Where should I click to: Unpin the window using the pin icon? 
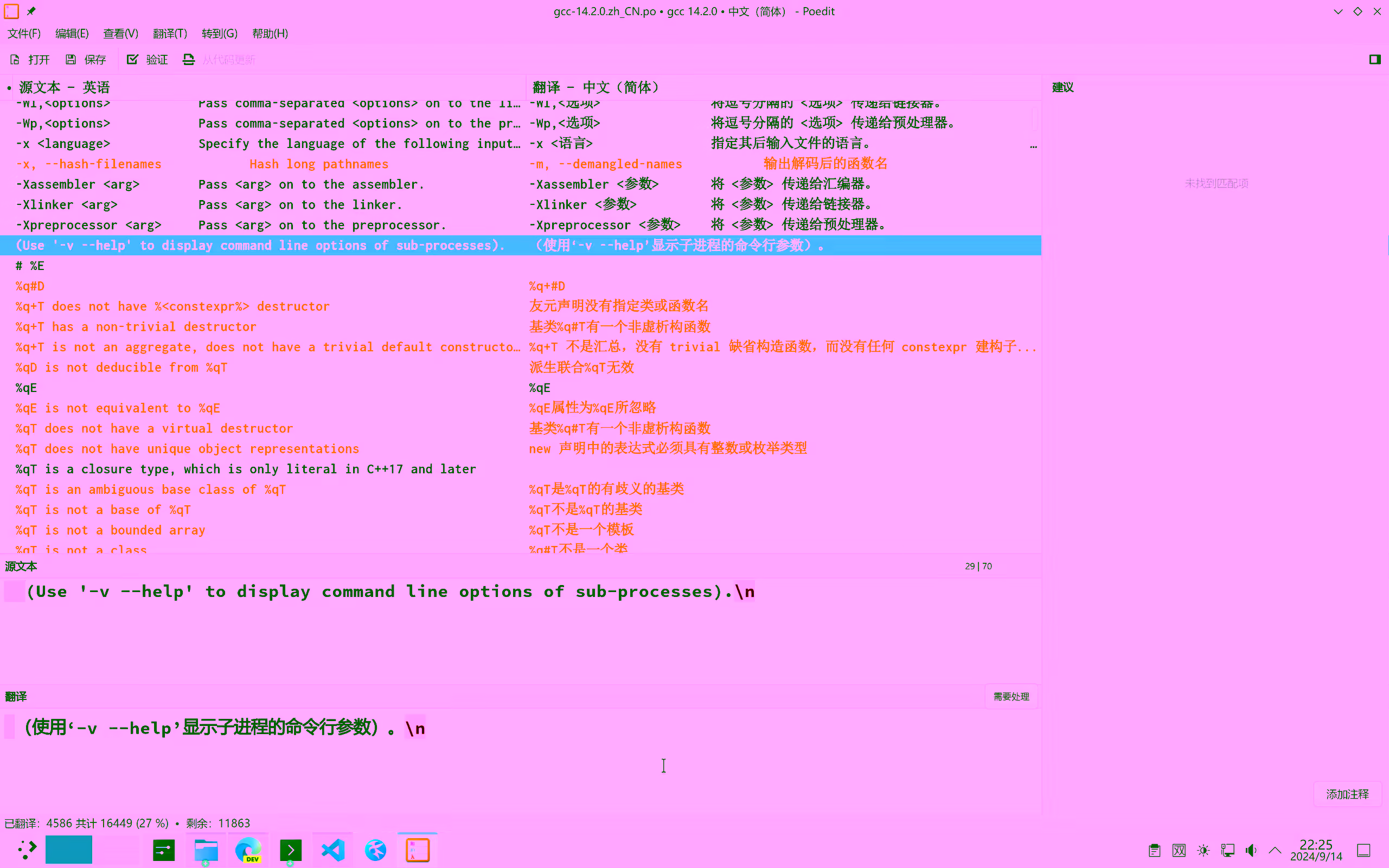point(31,10)
